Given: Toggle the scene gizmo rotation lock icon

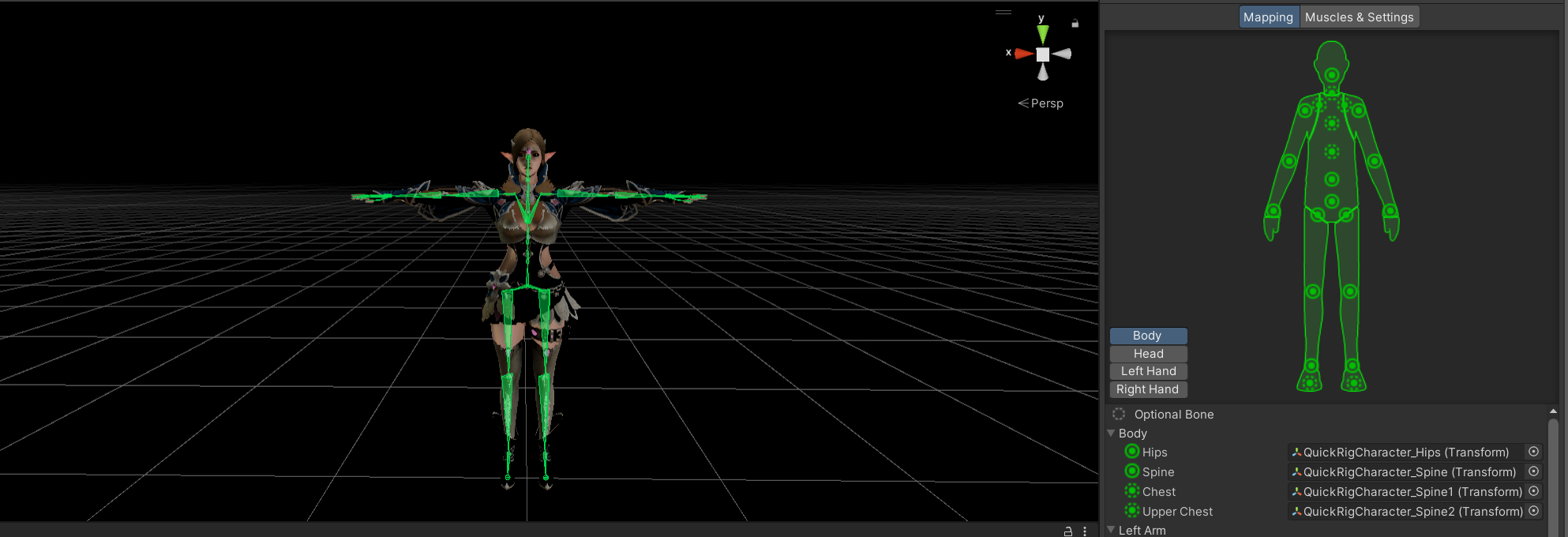Looking at the screenshot, I should click(x=1075, y=24).
